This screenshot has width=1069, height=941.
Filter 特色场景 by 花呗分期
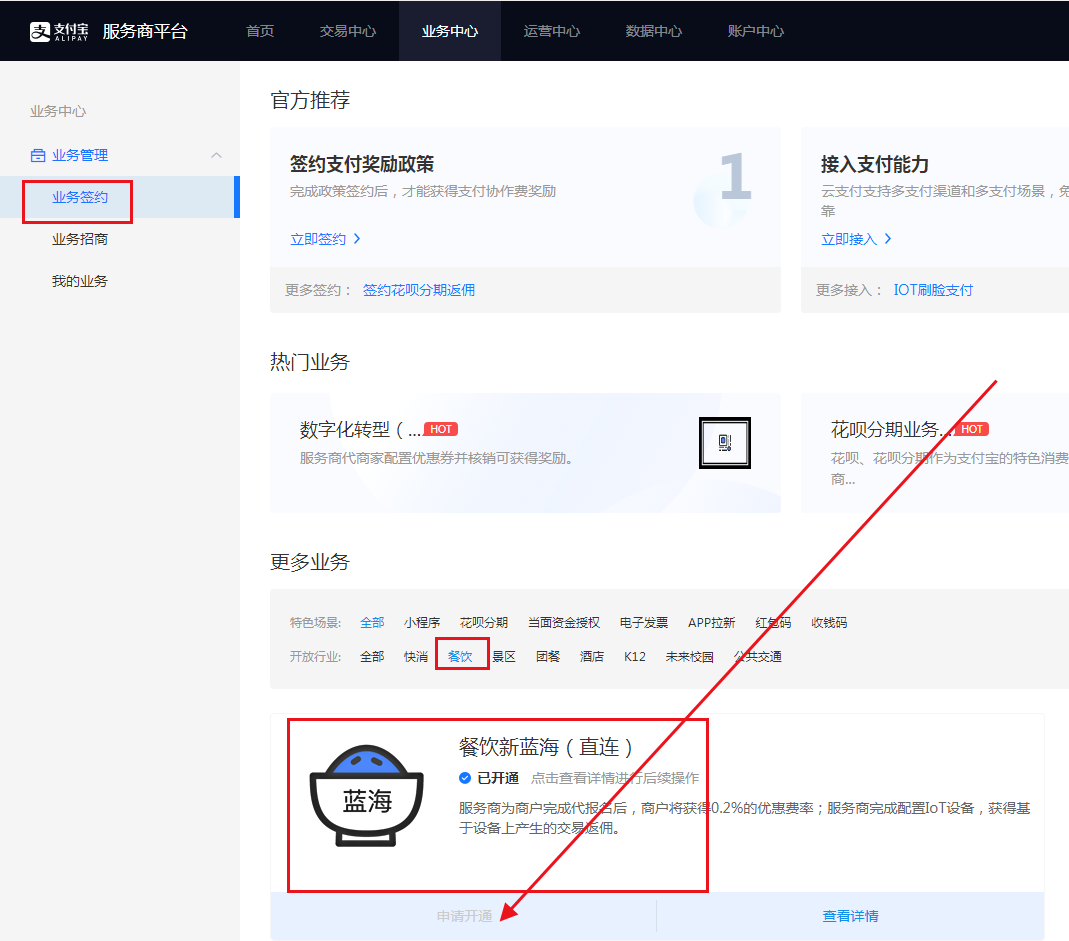pos(483,623)
